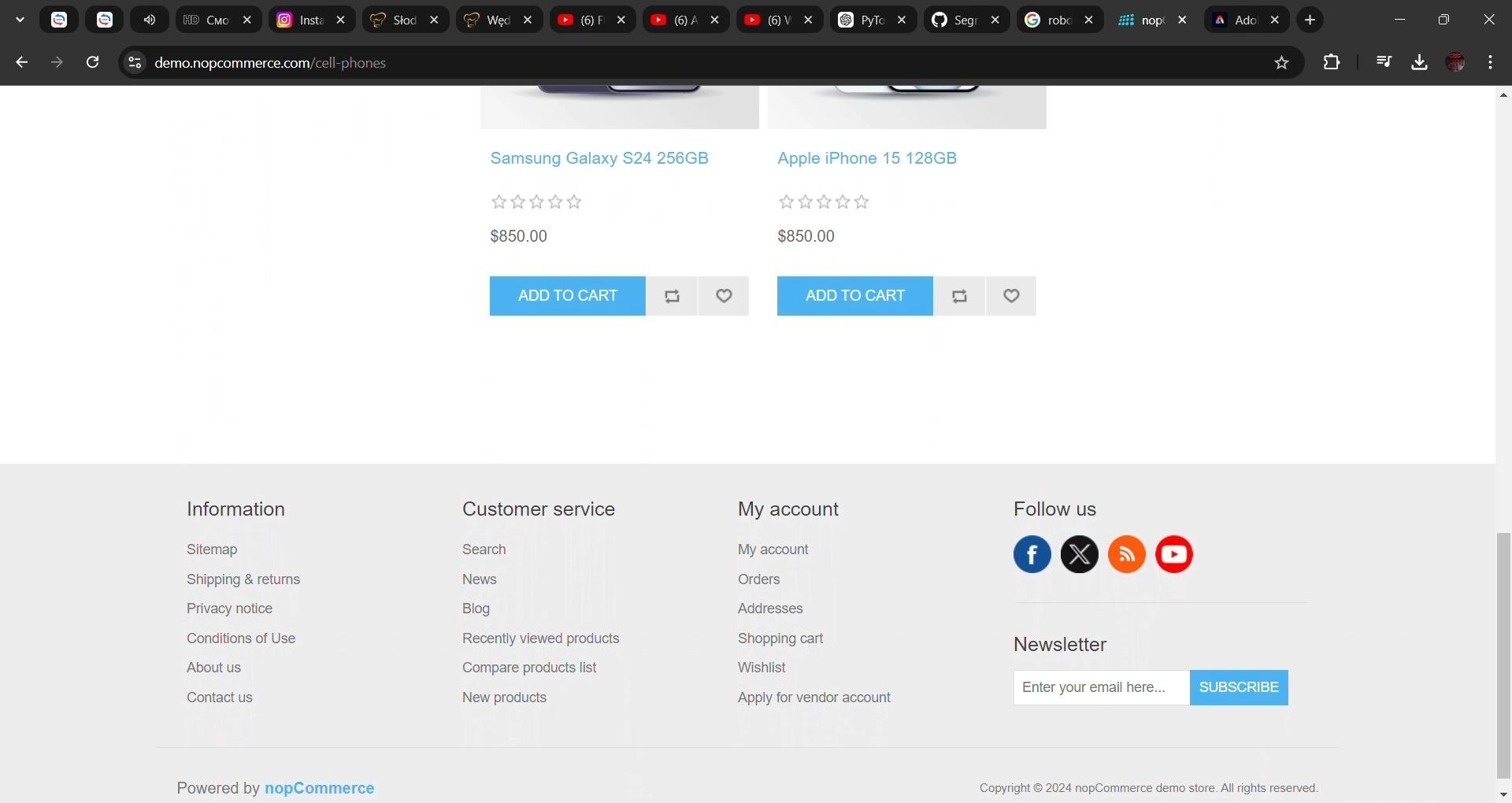Viewport: 1512px width, 803px height.
Task: Switch to the muted audio tab
Action: [x=150, y=20]
